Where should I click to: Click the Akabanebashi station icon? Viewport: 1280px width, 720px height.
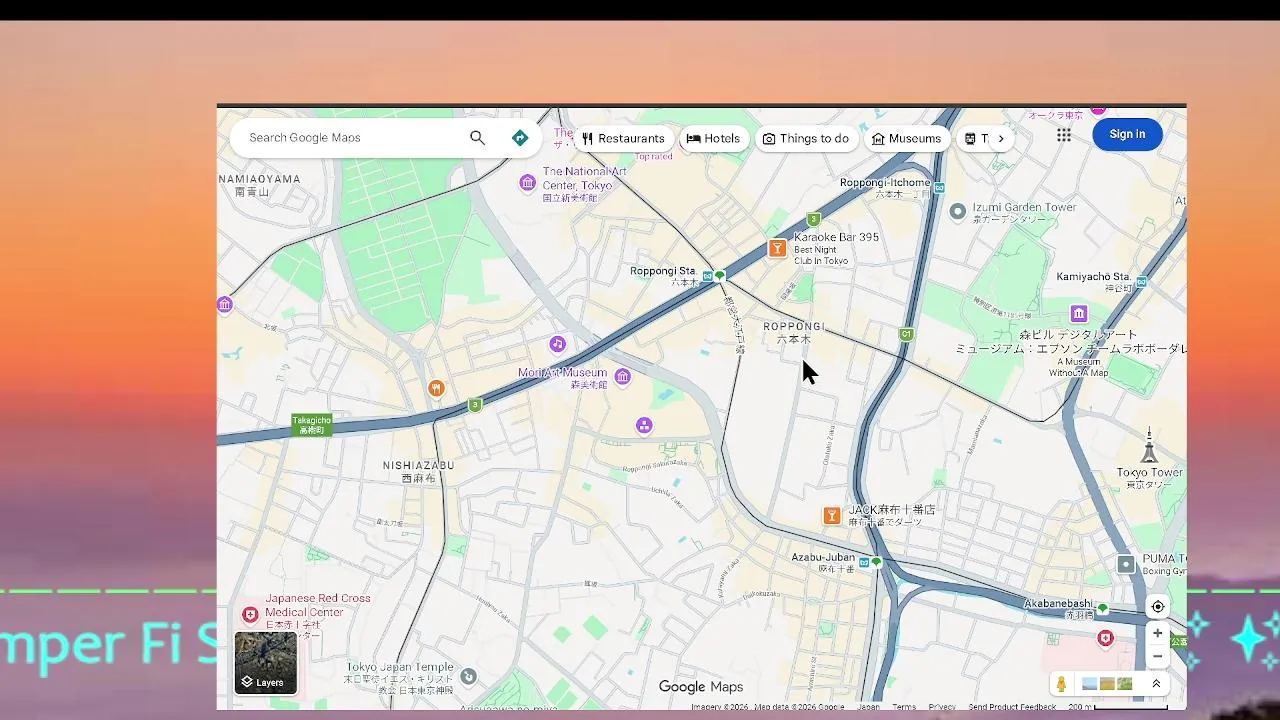(x=1103, y=608)
